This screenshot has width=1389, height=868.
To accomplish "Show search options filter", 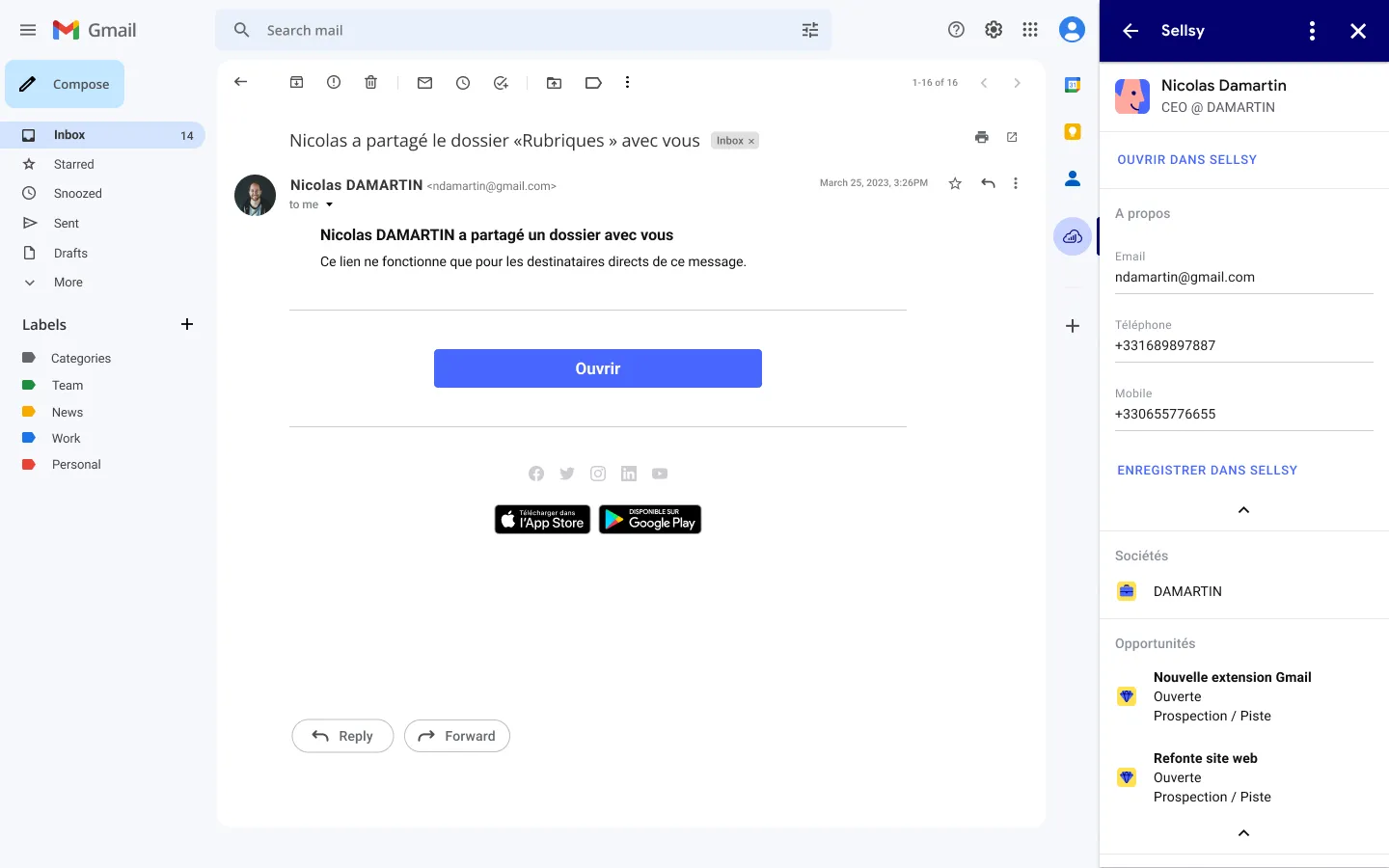I will point(810,30).
